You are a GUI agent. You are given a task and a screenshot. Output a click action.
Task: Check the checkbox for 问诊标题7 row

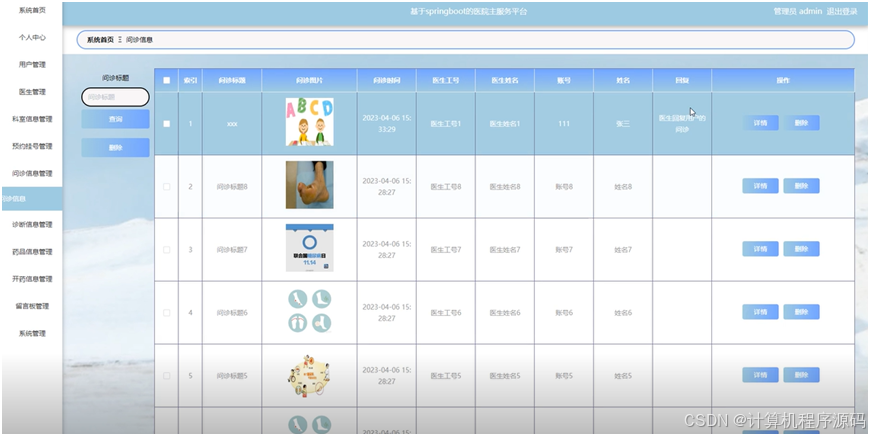tap(166, 250)
